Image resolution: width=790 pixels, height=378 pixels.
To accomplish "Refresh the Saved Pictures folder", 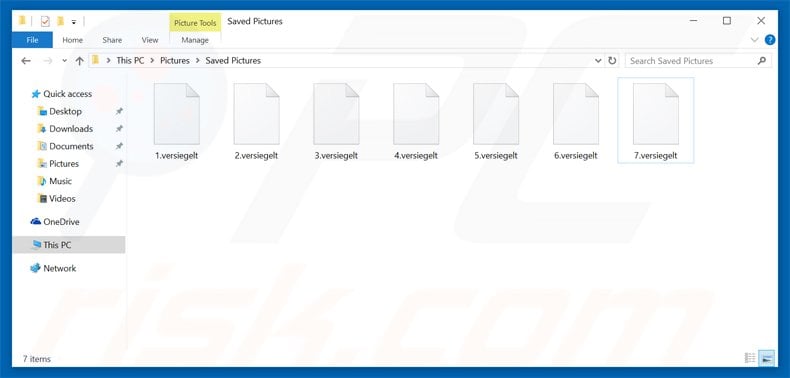I will [x=612, y=61].
